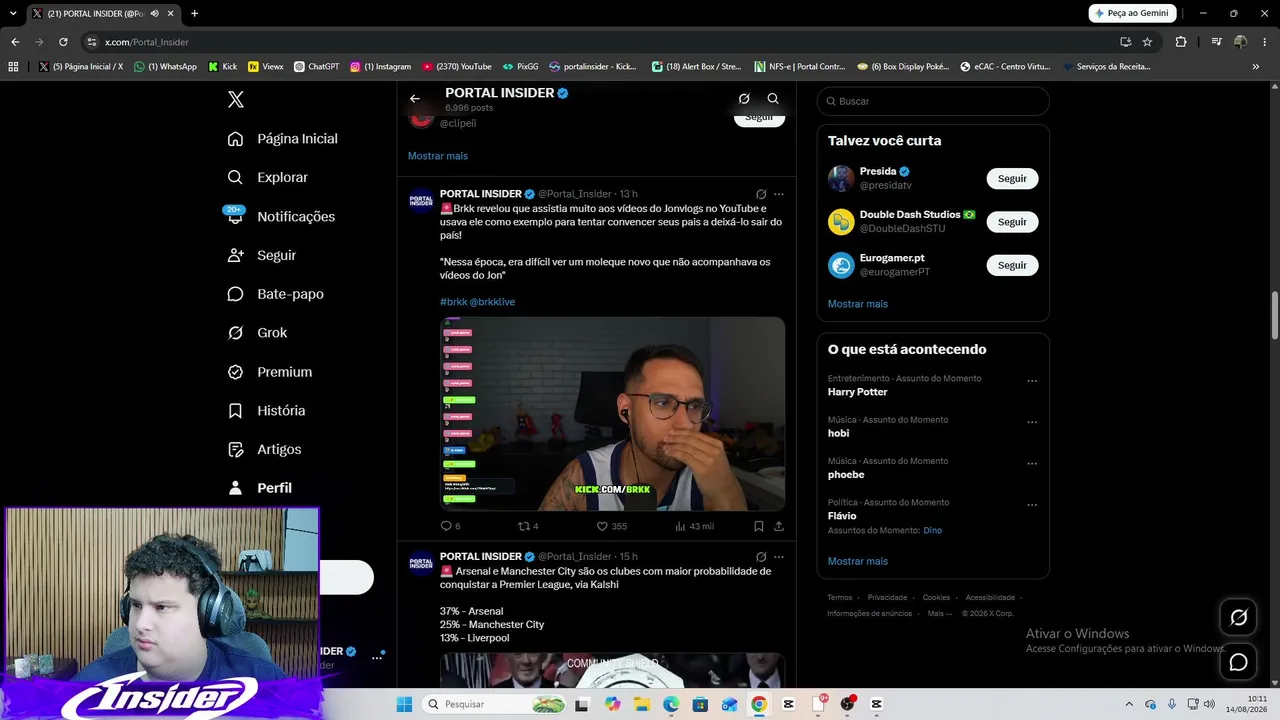Open more options for Flávio trend
1280x720 pixels.
[x=1032, y=505]
